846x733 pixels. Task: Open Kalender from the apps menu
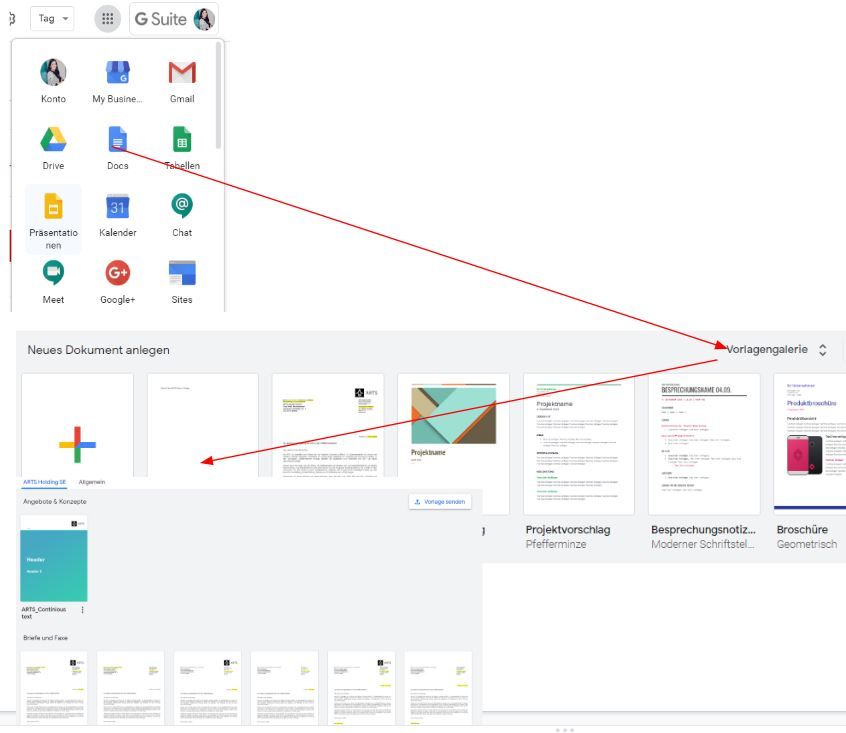[x=118, y=215]
